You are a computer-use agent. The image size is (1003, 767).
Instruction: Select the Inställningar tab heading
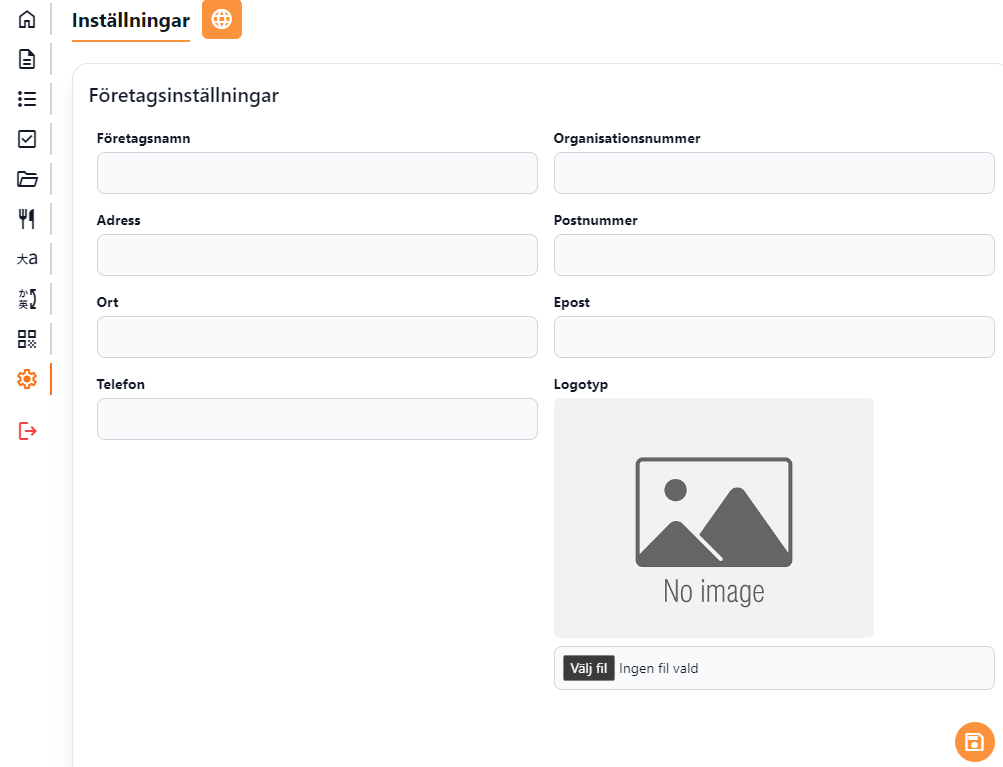131,20
